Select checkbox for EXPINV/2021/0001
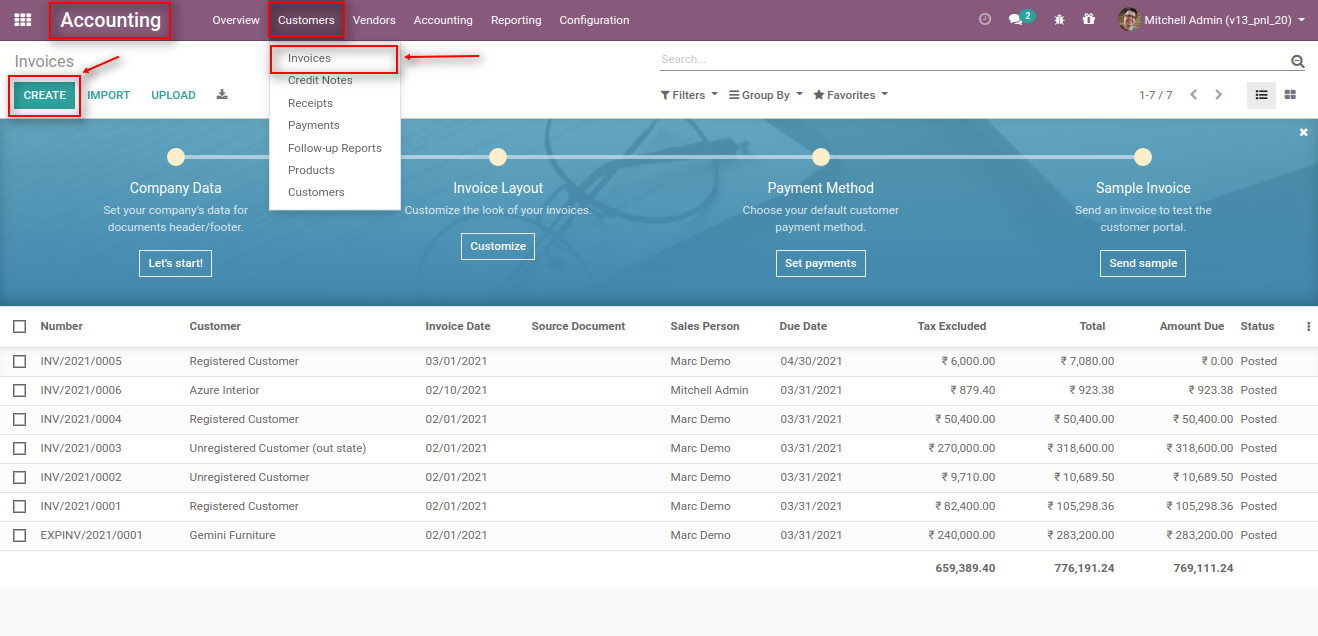The image size is (1318, 636). tap(19, 534)
